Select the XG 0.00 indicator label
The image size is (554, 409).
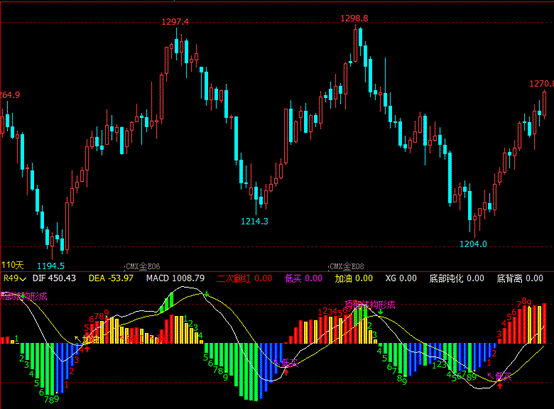(401, 278)
